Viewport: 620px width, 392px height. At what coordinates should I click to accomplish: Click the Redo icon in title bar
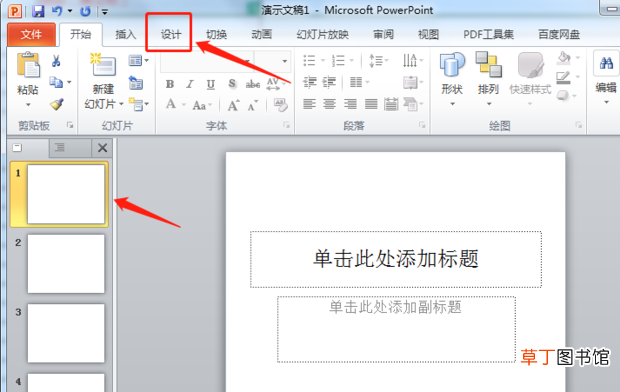[x=85, y=11]
